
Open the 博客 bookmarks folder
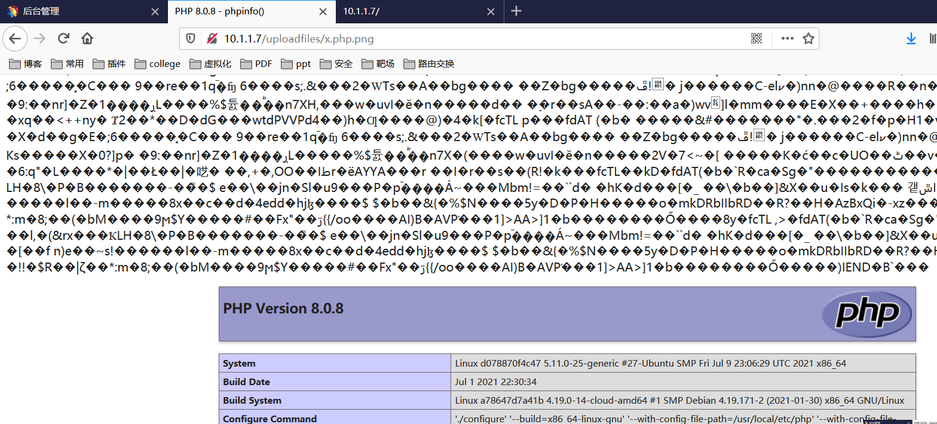click(x=26, y=64)
